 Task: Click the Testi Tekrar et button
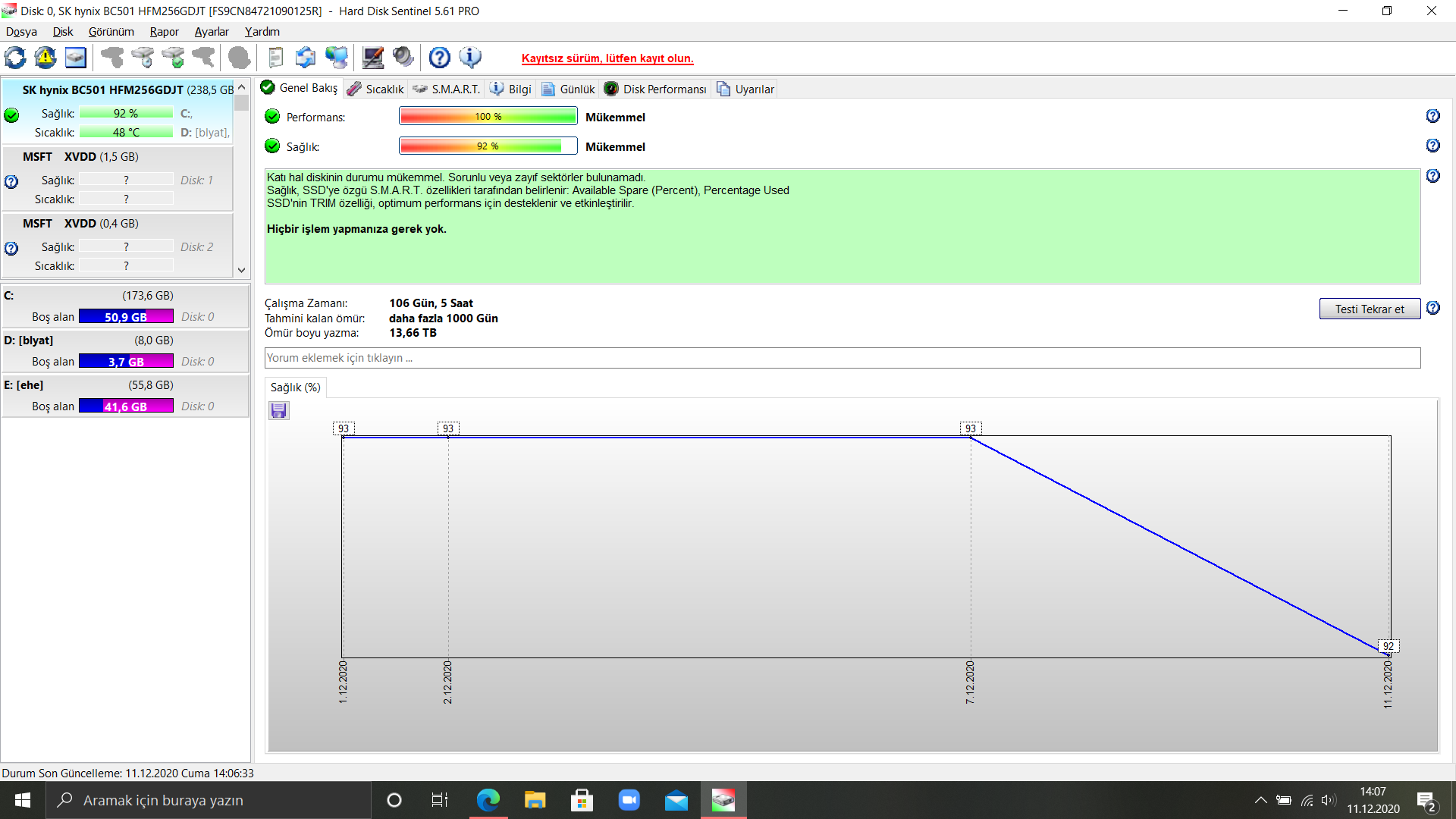point(1370,309)
